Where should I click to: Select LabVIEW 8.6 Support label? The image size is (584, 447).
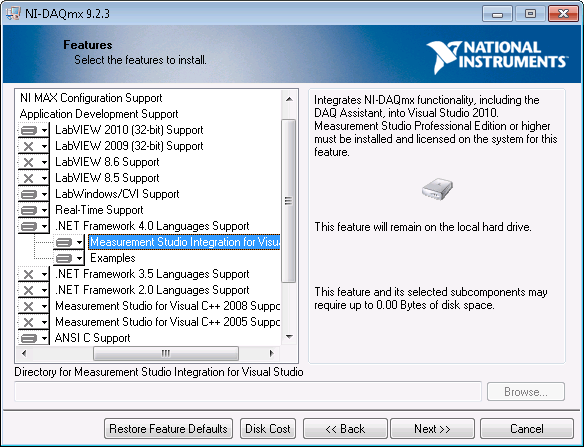[x=107, y=162]
